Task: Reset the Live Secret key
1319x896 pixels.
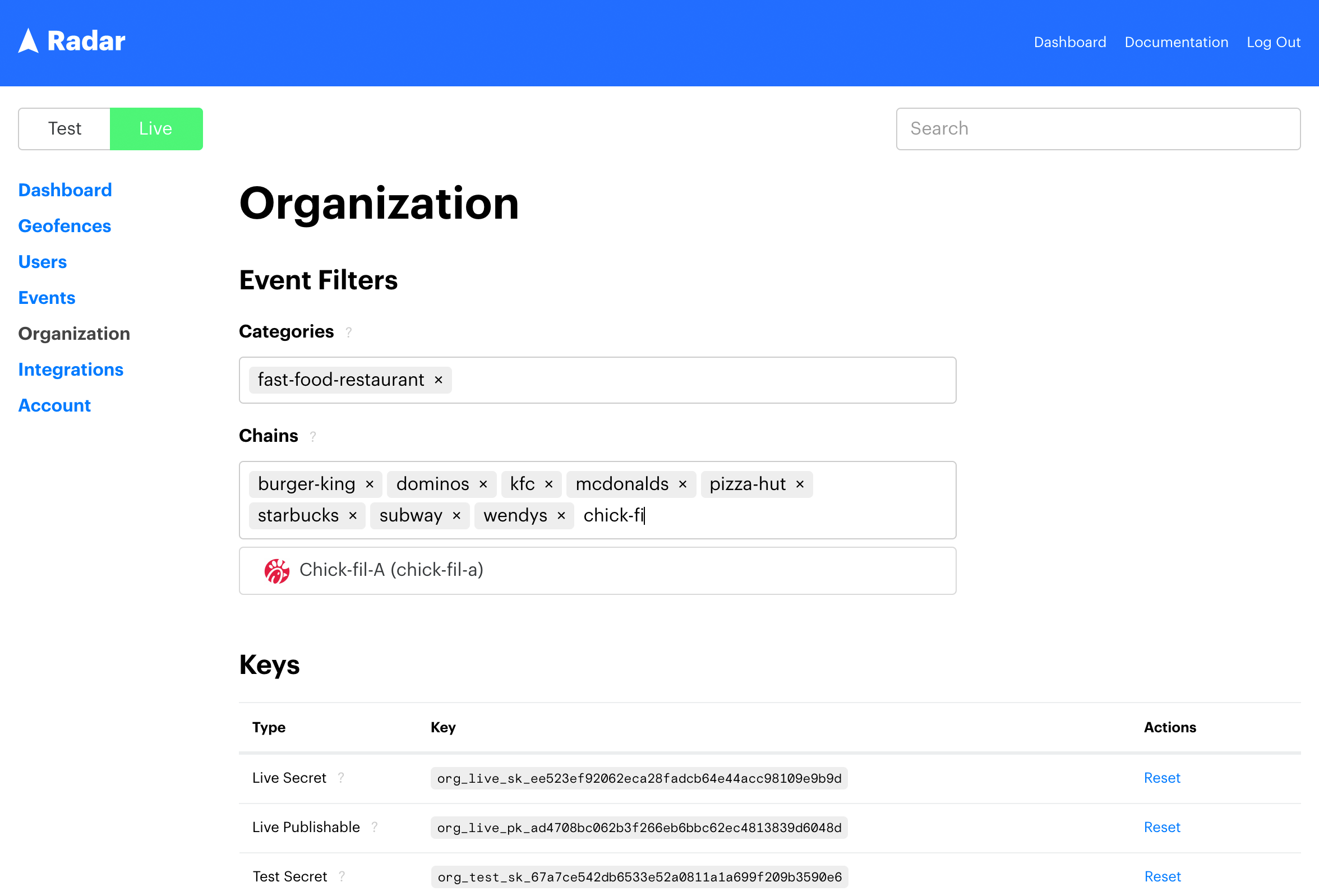Action: click(x=1162, y=778)
